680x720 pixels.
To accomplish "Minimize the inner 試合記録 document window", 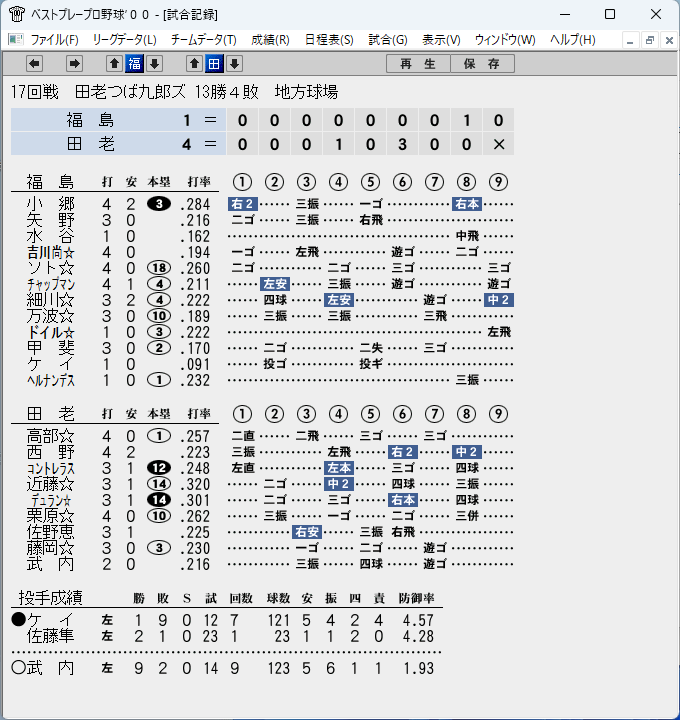I will (x=630, y=40).
